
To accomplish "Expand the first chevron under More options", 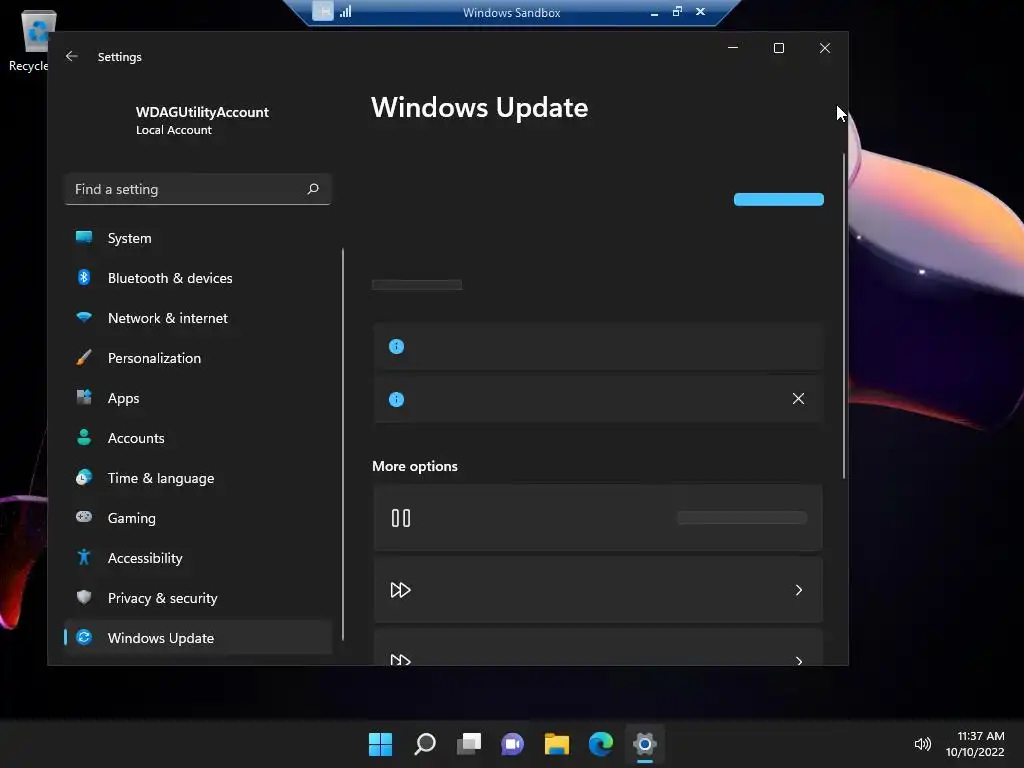I will 799,590.
